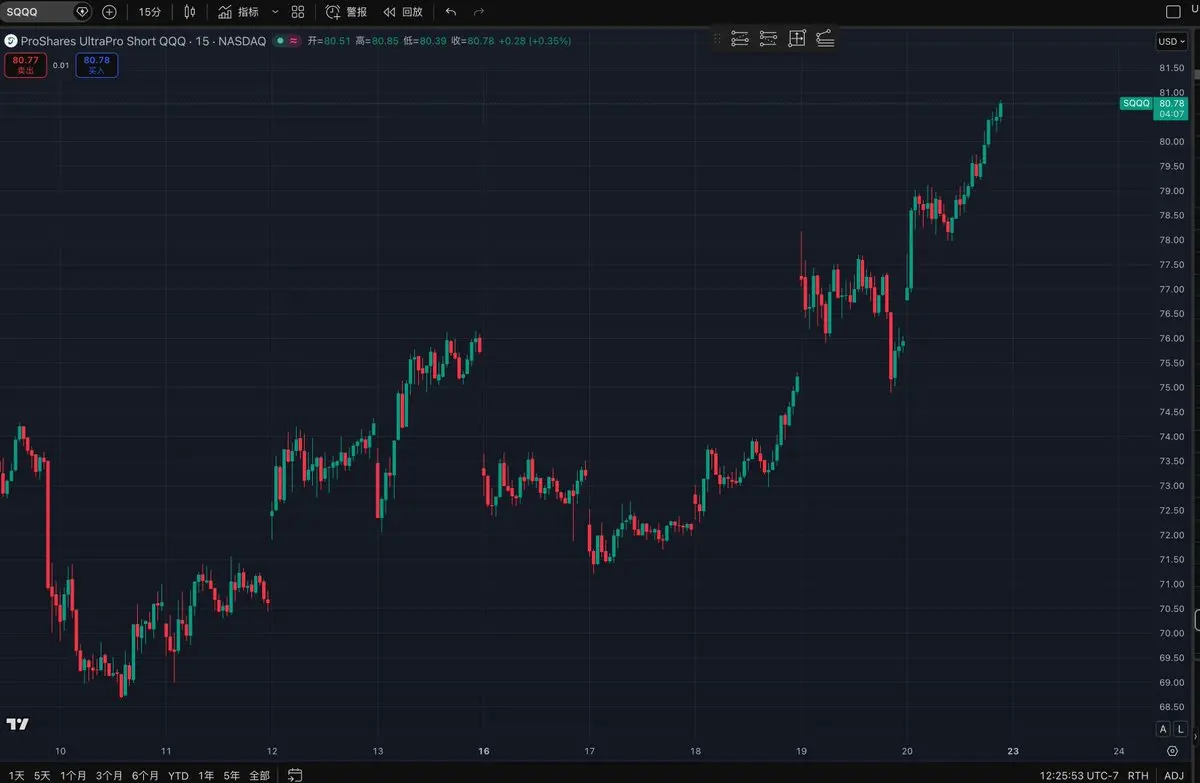
Task: Open chart settings gear icon
Action: click(x=1172, y=751)
